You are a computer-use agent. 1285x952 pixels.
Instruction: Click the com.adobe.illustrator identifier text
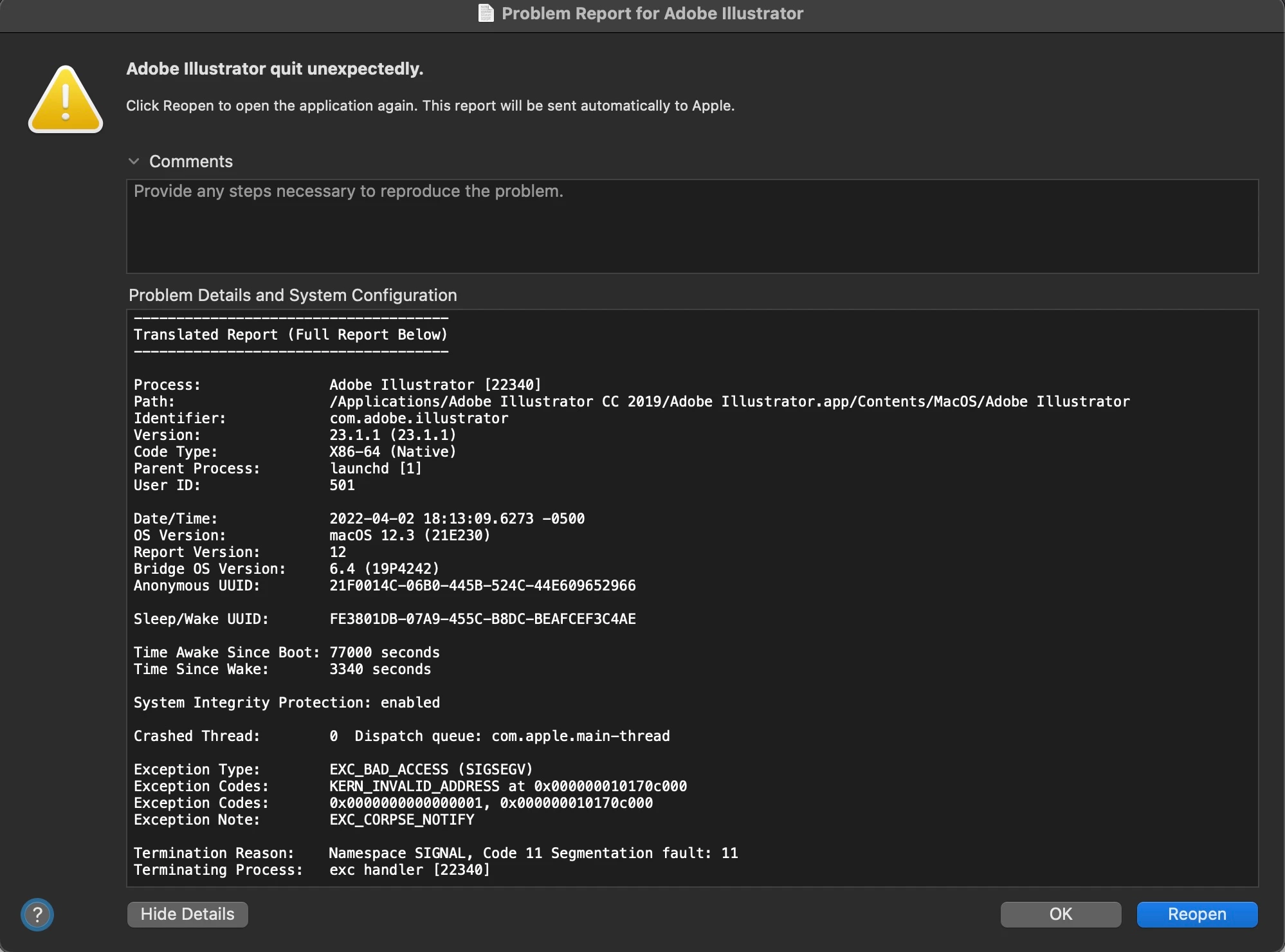tap(419, 418)
